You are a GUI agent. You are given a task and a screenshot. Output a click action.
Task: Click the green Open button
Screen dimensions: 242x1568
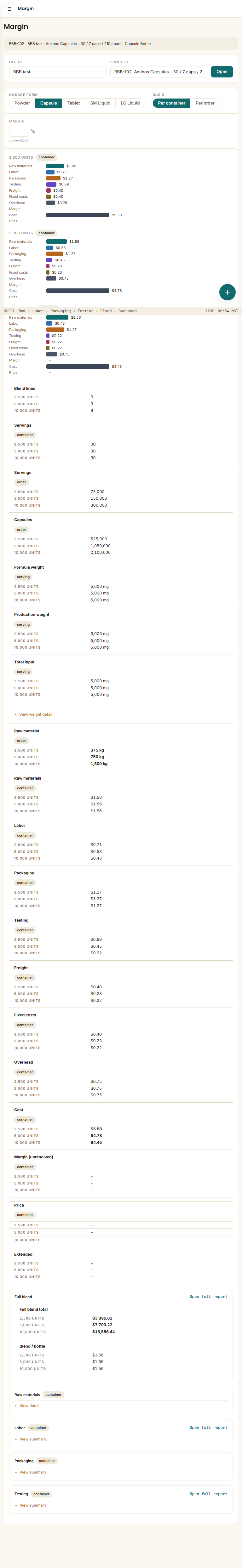pos(222,72)
